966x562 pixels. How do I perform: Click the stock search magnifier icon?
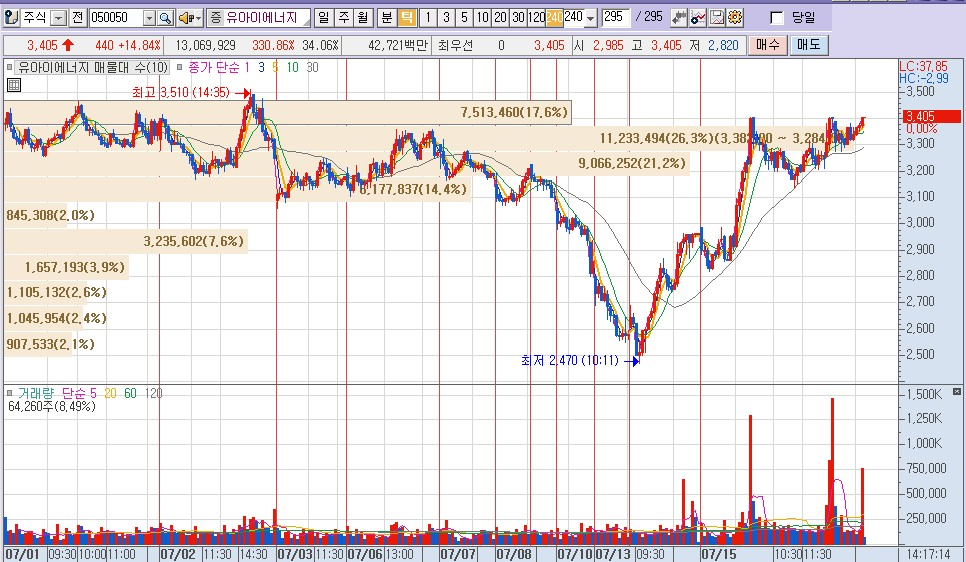click(x=165, y=18)
